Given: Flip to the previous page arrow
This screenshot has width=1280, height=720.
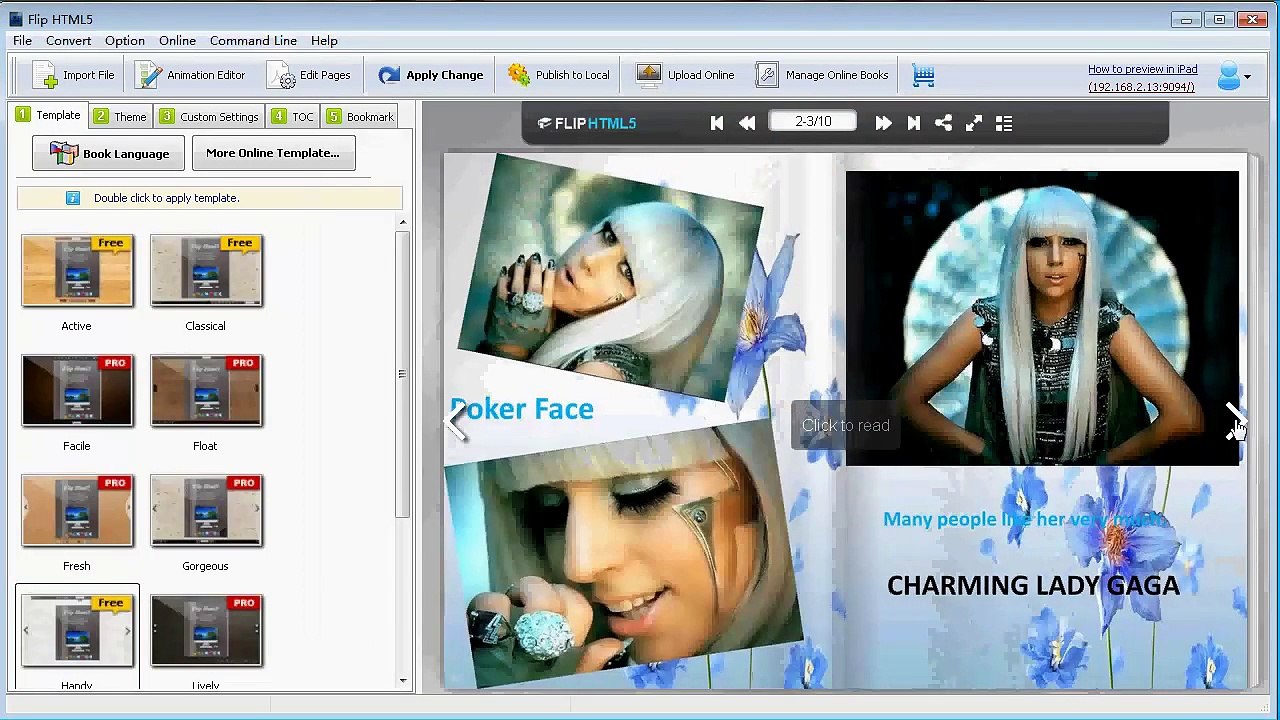Looking at the screenshot, I should [x=457, y=420].
